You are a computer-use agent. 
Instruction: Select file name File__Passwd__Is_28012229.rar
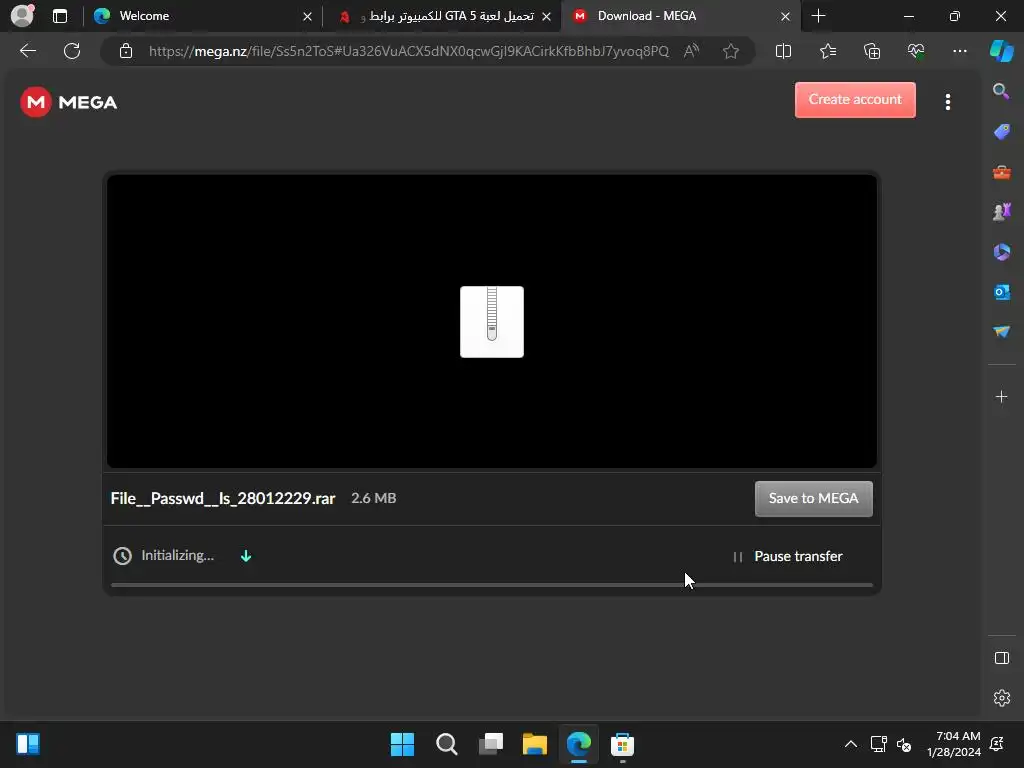tap(223, 498)
